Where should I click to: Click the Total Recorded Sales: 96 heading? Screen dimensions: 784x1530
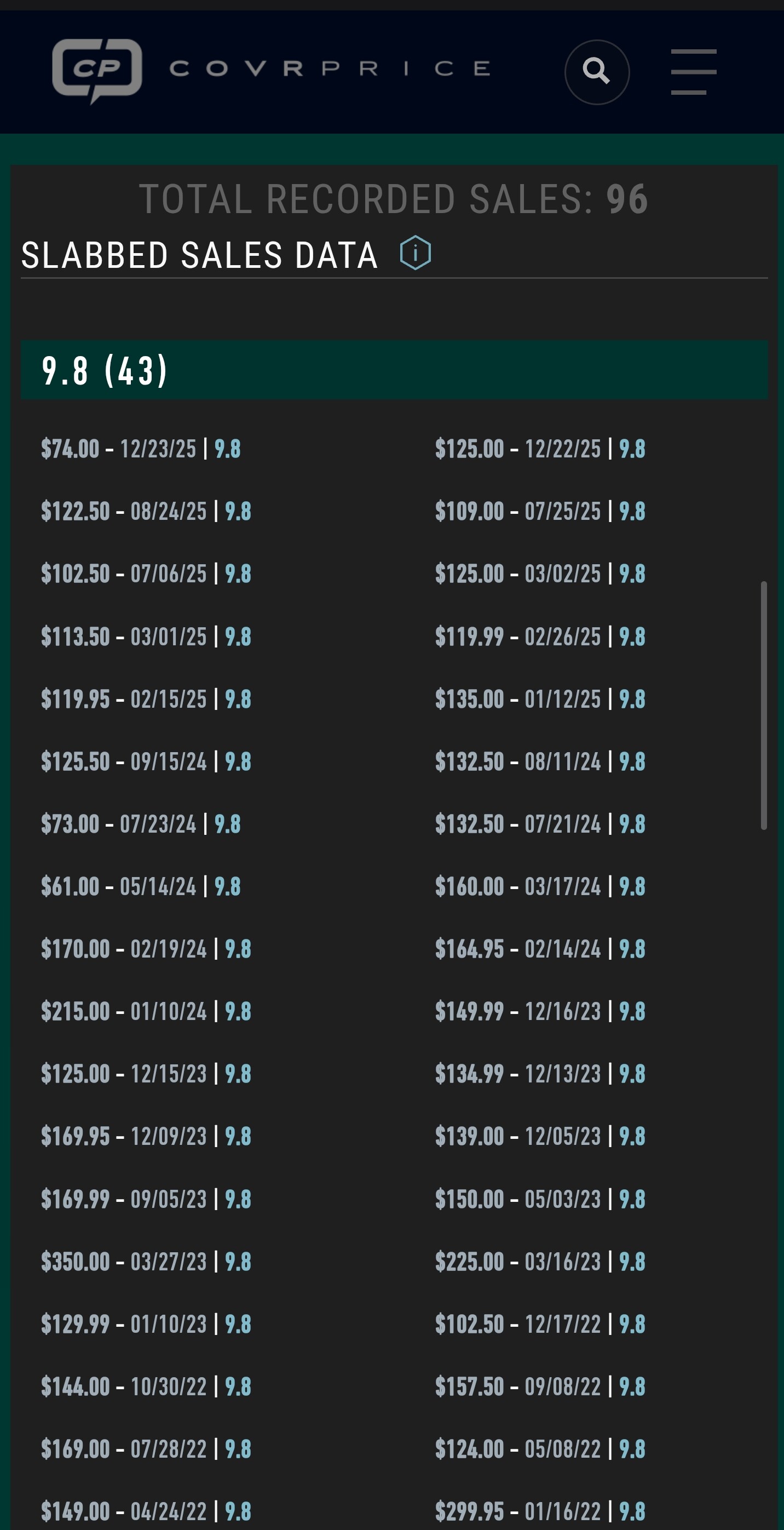[x=393, y=199]
